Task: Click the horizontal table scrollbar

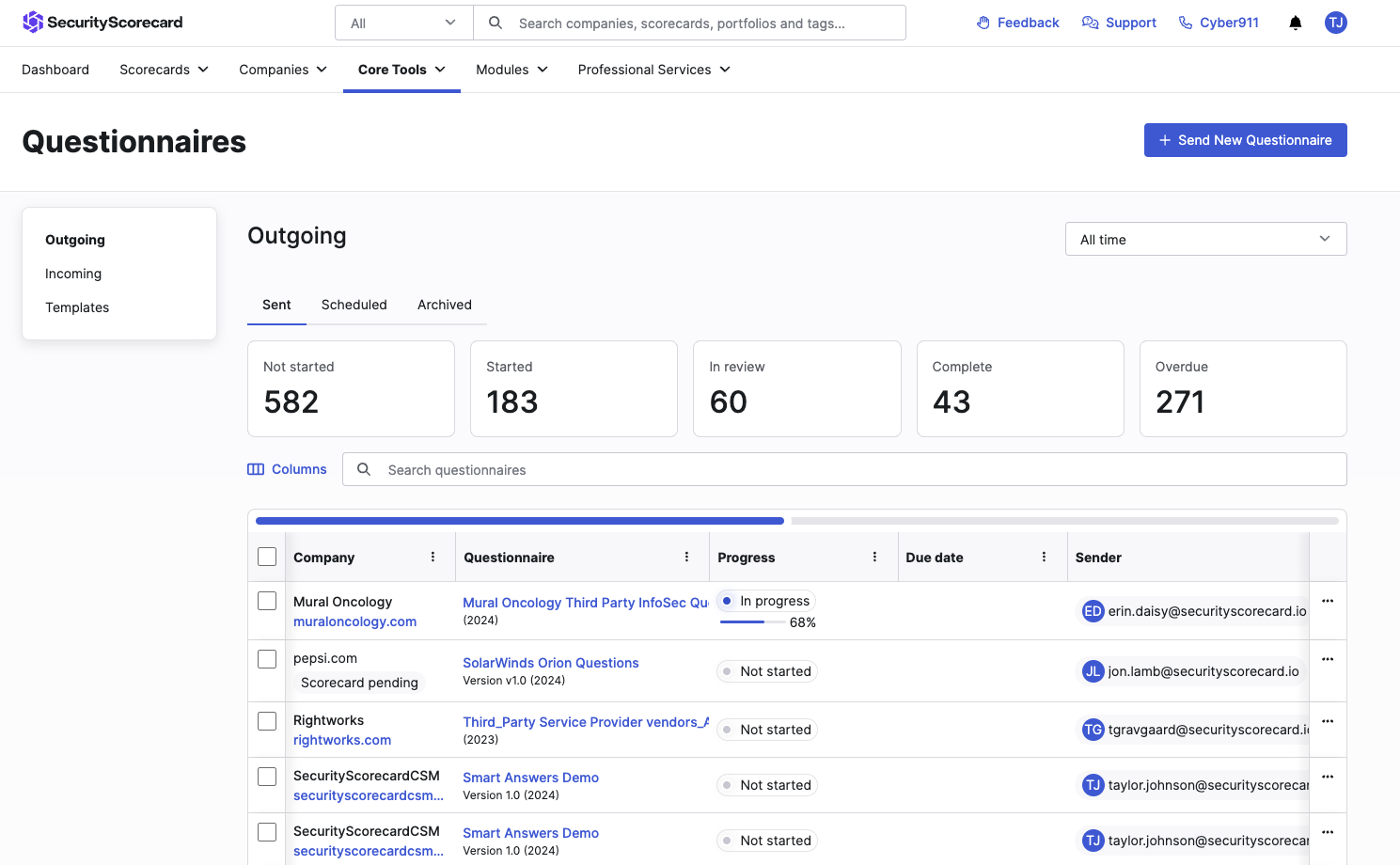Action: pos(520,521)
